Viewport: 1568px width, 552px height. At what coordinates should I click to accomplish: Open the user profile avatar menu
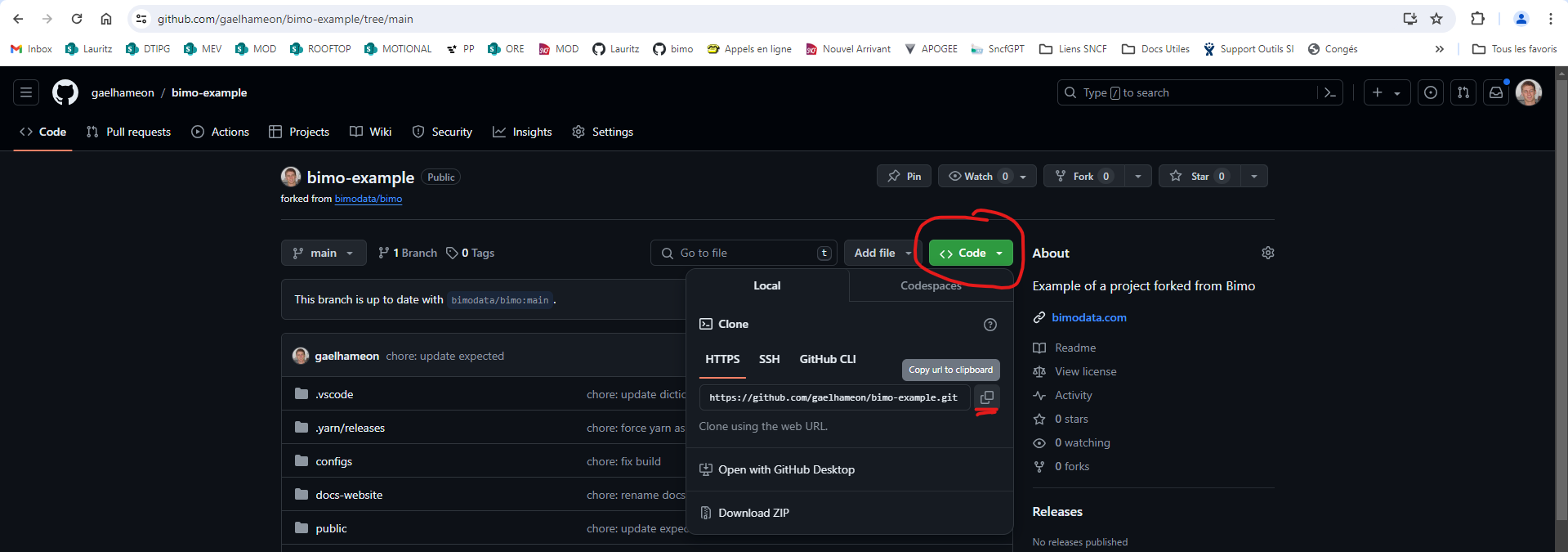pos(1529,92)
